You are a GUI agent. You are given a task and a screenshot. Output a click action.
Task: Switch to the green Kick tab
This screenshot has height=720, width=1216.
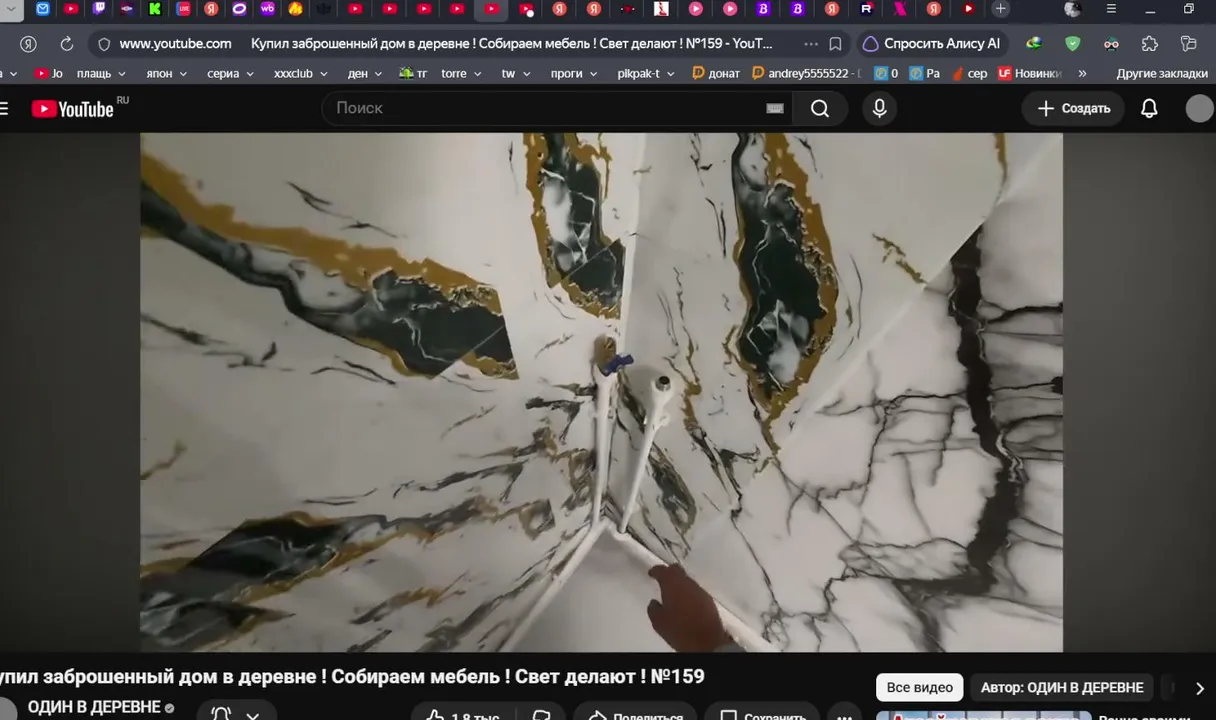[155, 9]
